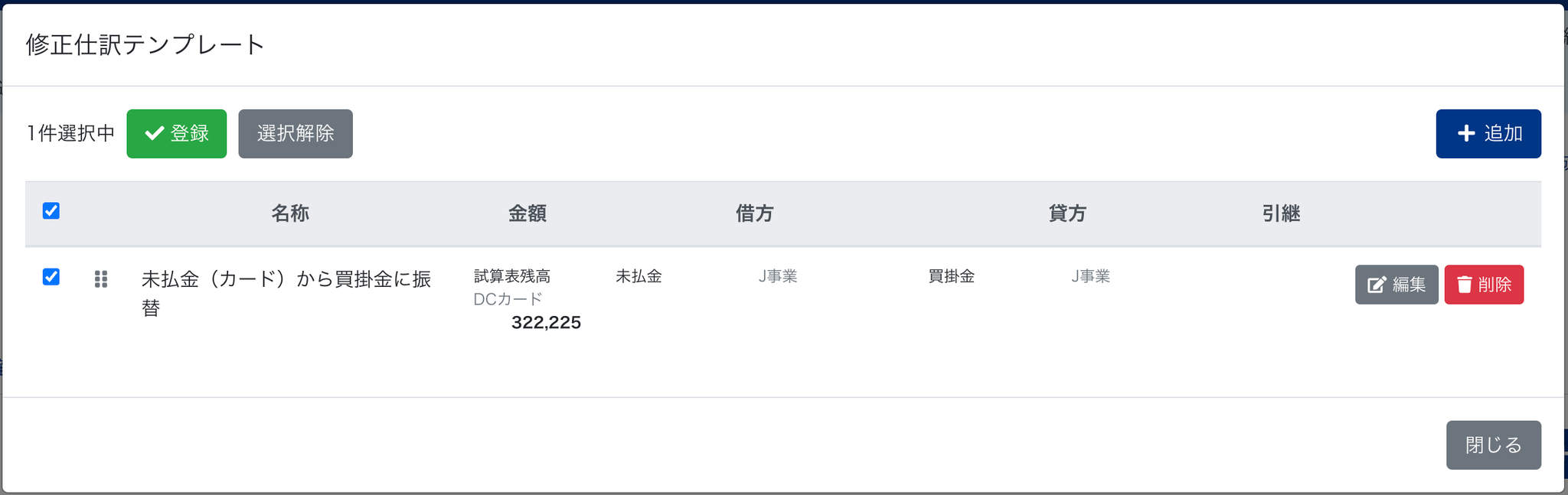Click the template name 未払金(カード)から買掛金に振替
This screenshot has height=495, width=1568.
point(287,293)
